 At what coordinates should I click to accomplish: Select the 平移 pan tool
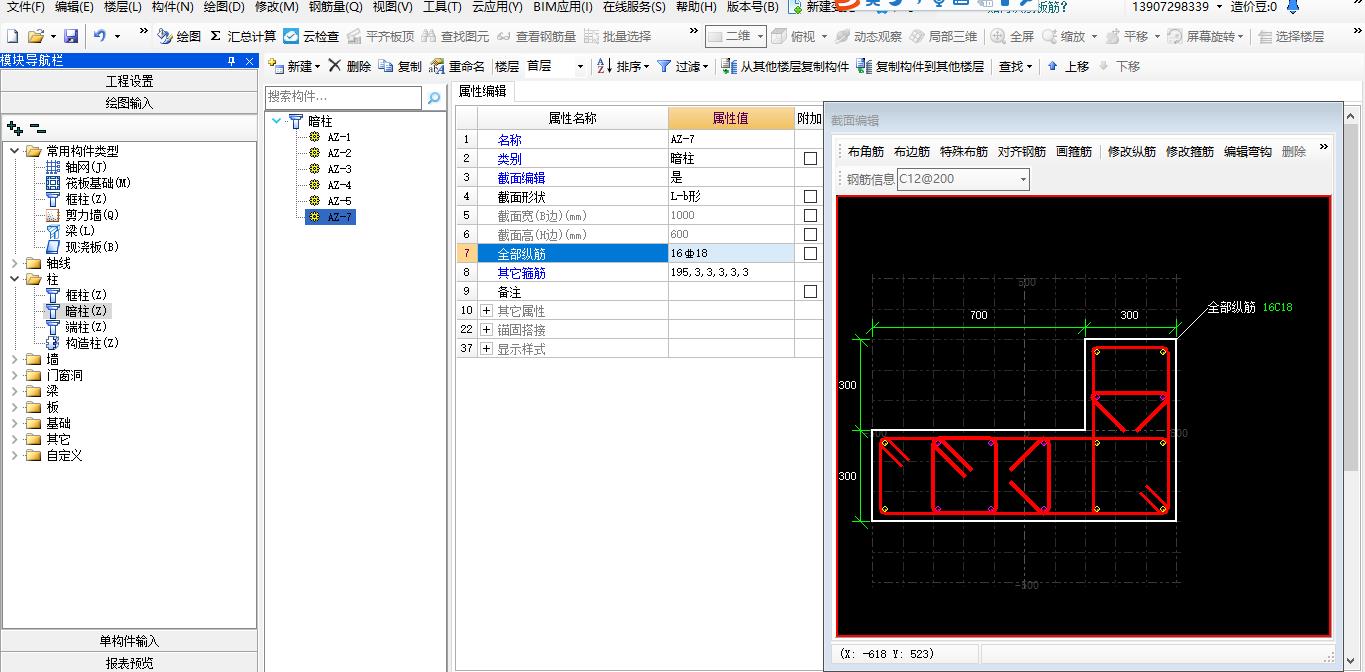(x=1126, y=36)
